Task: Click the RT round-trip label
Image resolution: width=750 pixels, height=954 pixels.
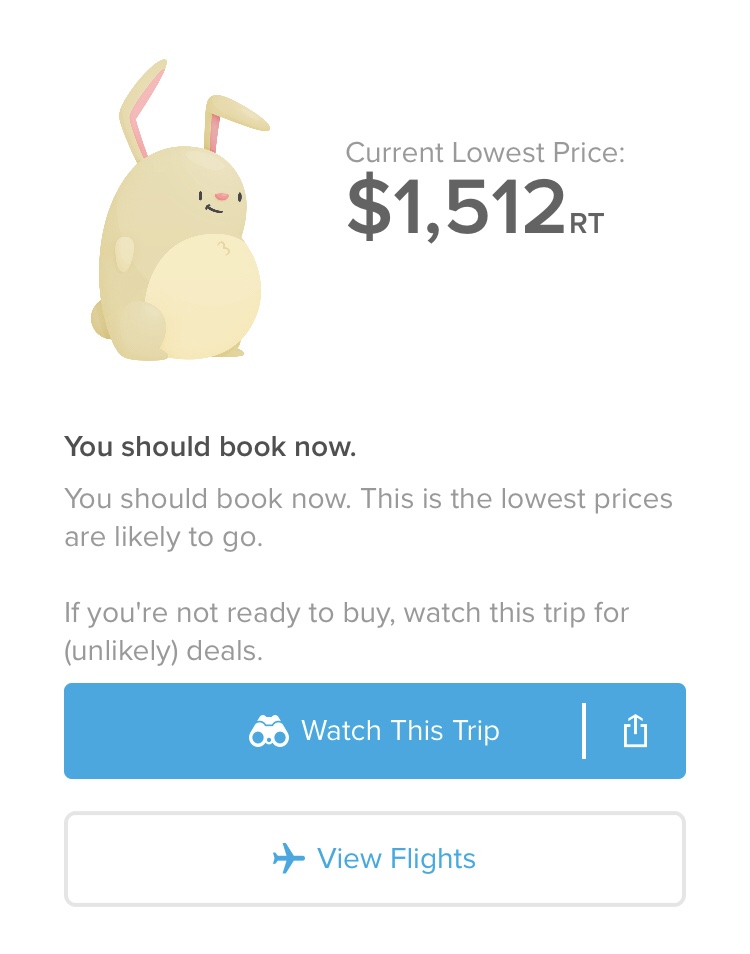Action: [x=587, y=224]
